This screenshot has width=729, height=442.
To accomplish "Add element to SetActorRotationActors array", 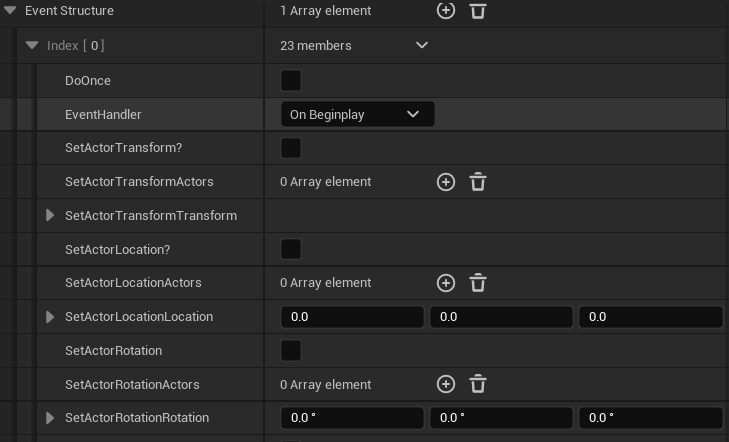I will [446, 384].
